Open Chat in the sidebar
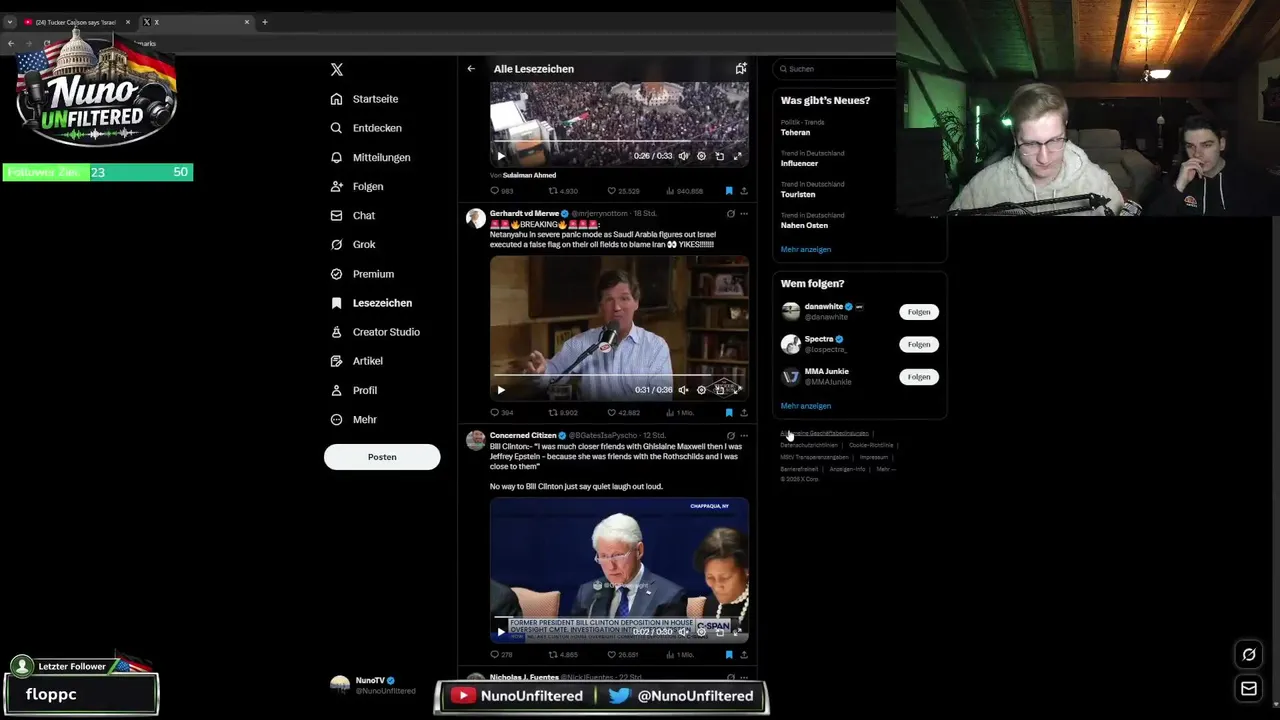 point(353,215)
